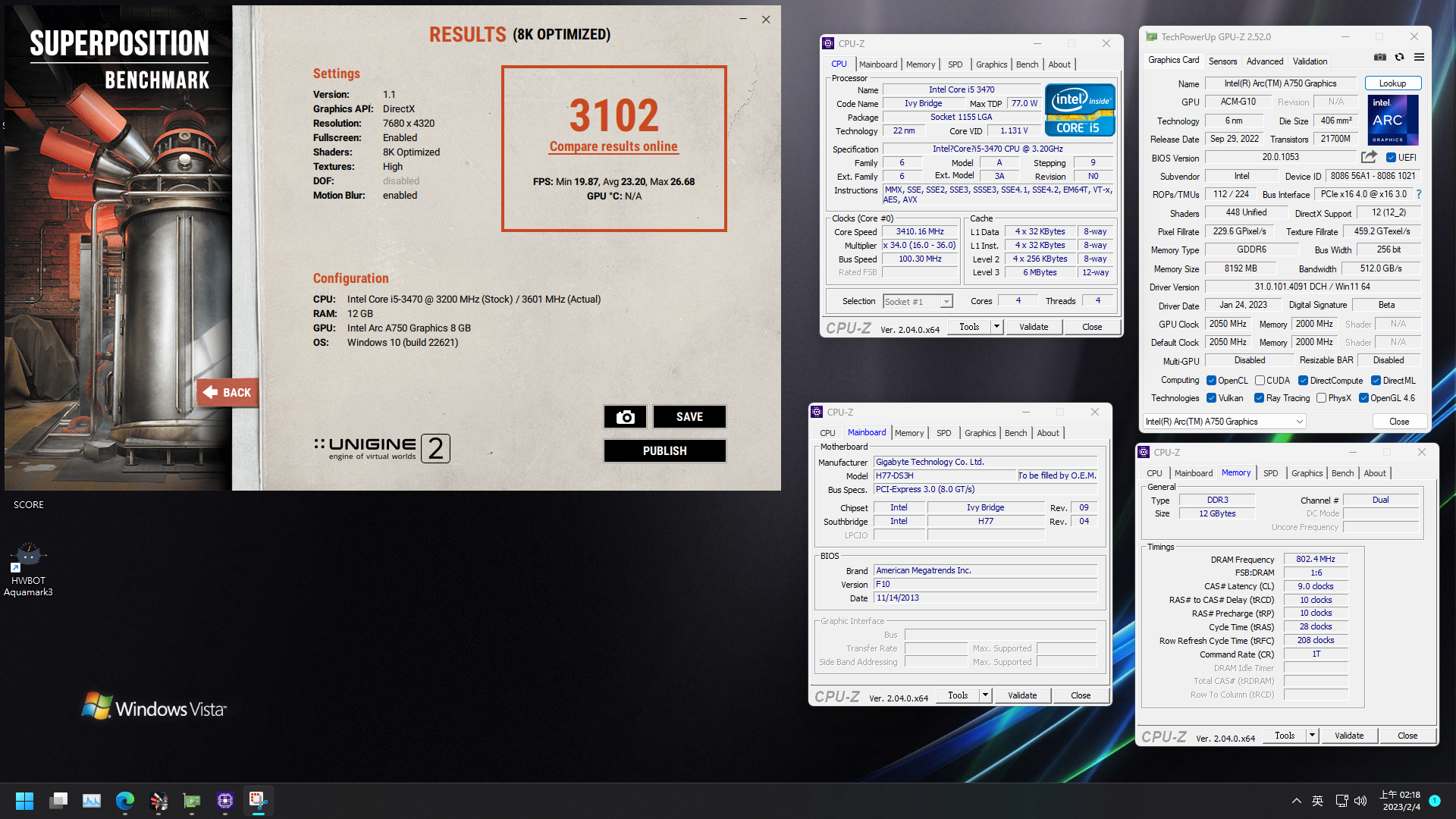The image size is (1456, 819).
Task: Click the BIOS Version value 20.0.1053
Action: (x=1280, y=157)
